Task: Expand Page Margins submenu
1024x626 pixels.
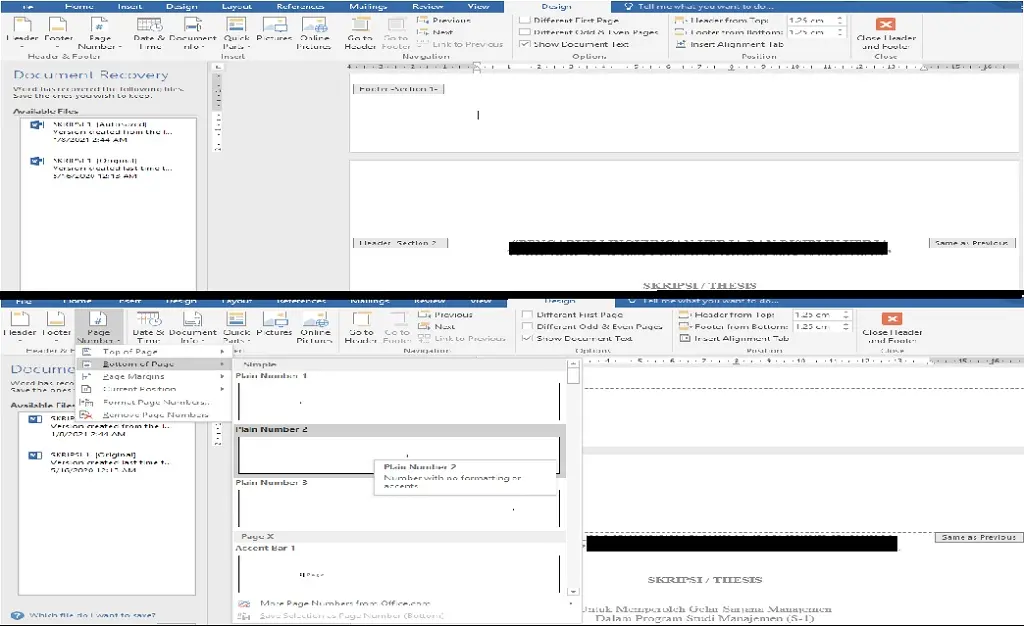Action: coord(153,377)
